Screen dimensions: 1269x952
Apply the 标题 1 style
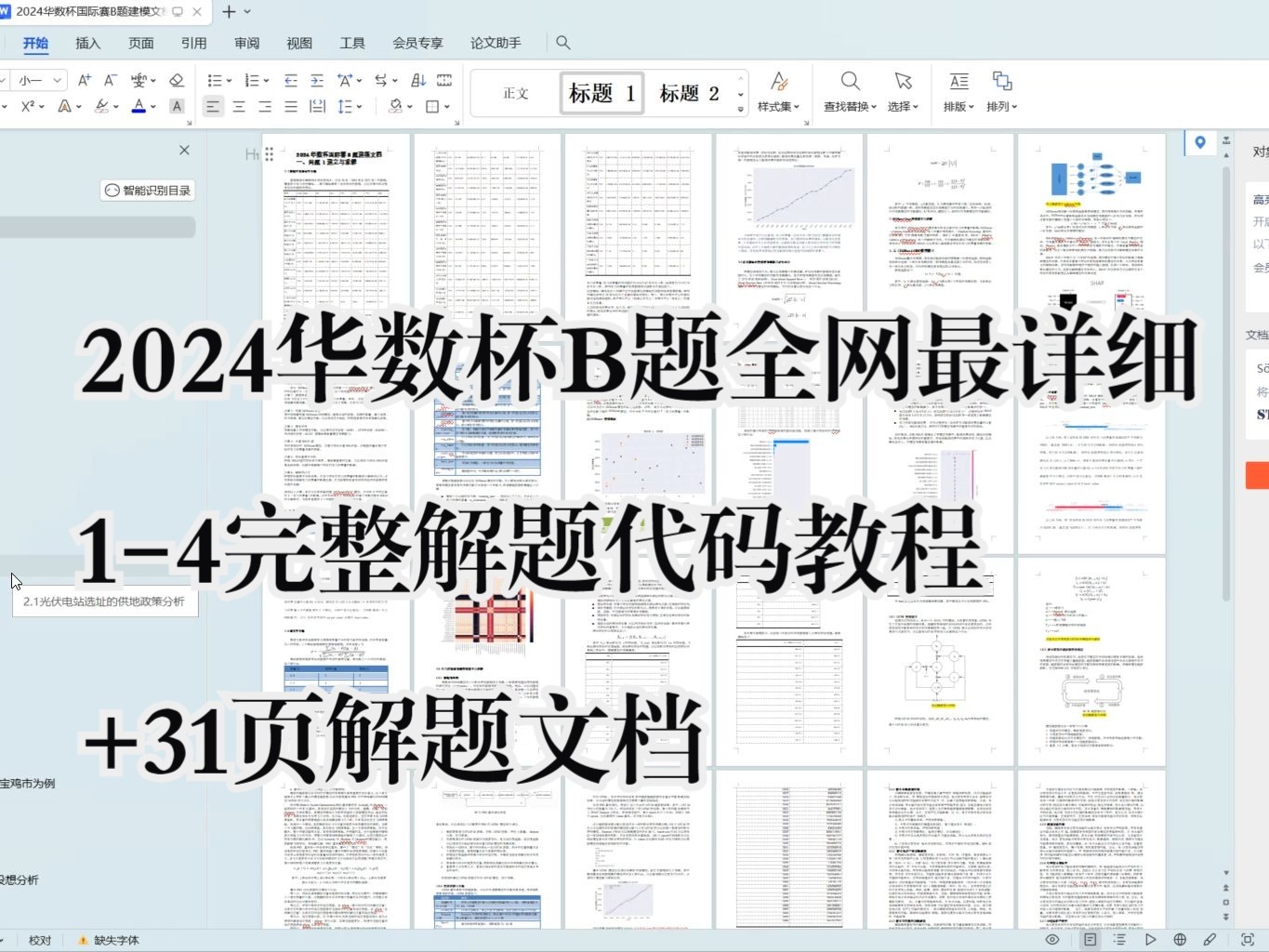tap(601, 93)
